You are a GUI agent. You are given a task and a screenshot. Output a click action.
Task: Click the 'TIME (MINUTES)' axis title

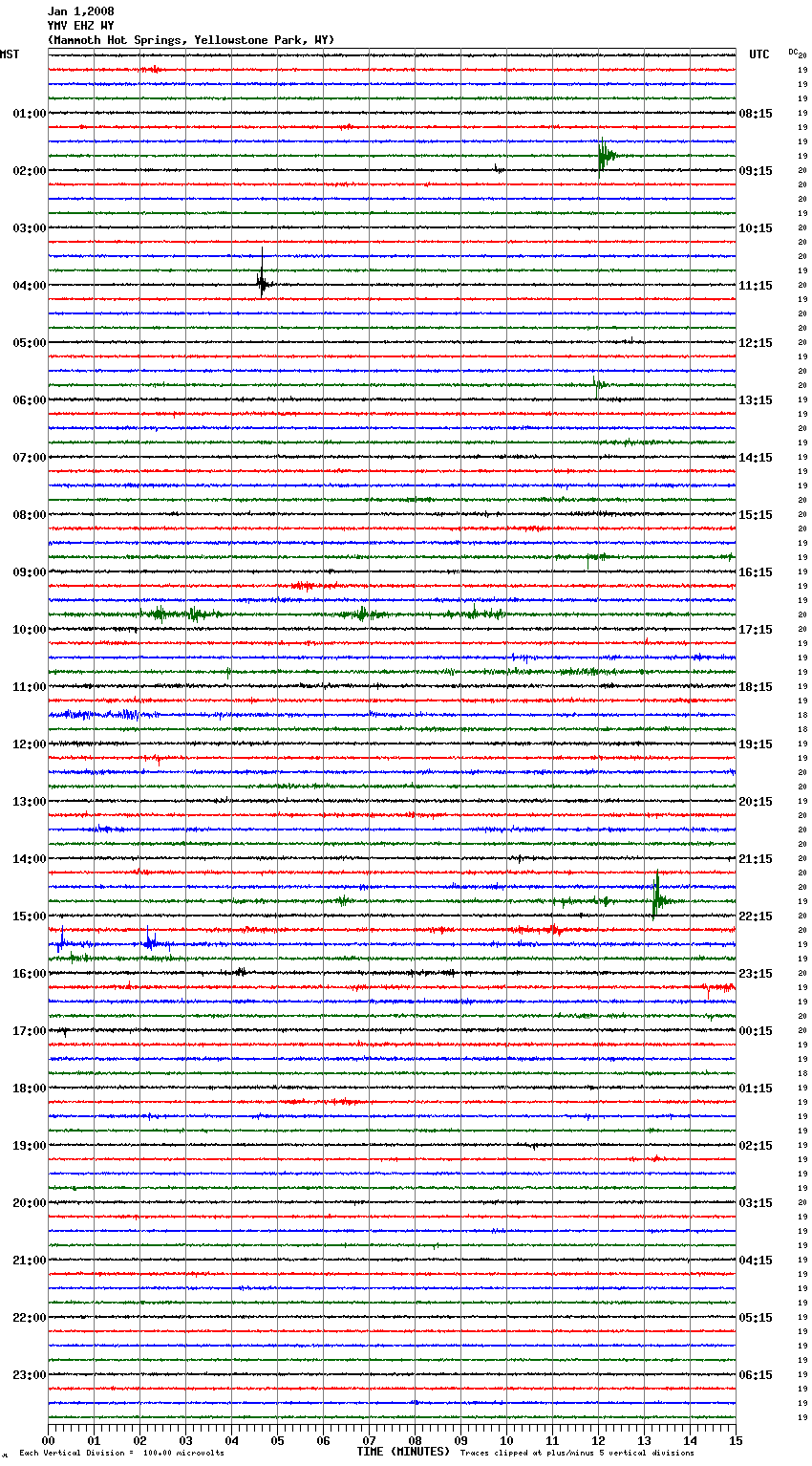[403, 1452]
